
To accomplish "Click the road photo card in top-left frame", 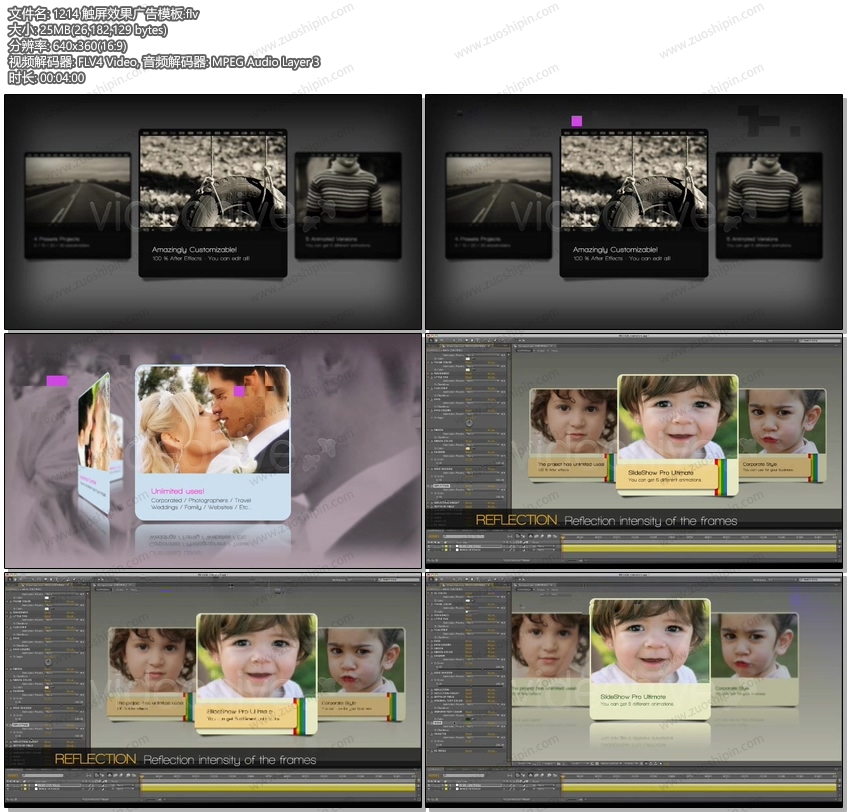I will coord(77,191).
